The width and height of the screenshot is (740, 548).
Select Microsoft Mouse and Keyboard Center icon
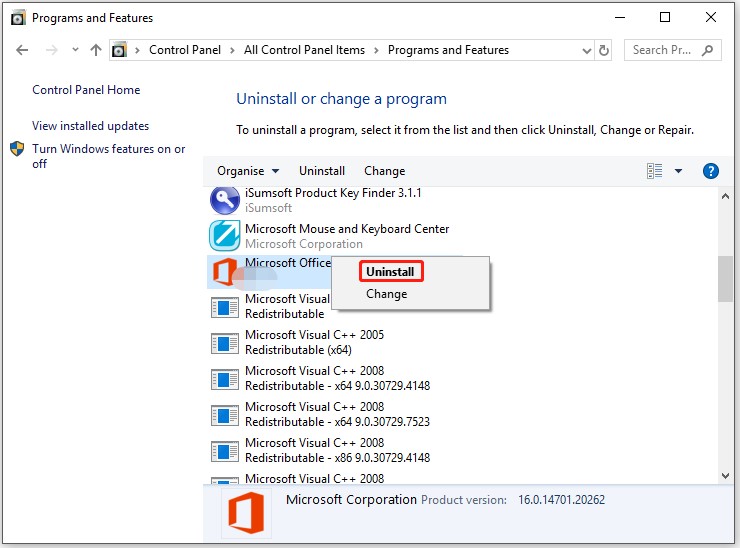(x=225, y=236)
